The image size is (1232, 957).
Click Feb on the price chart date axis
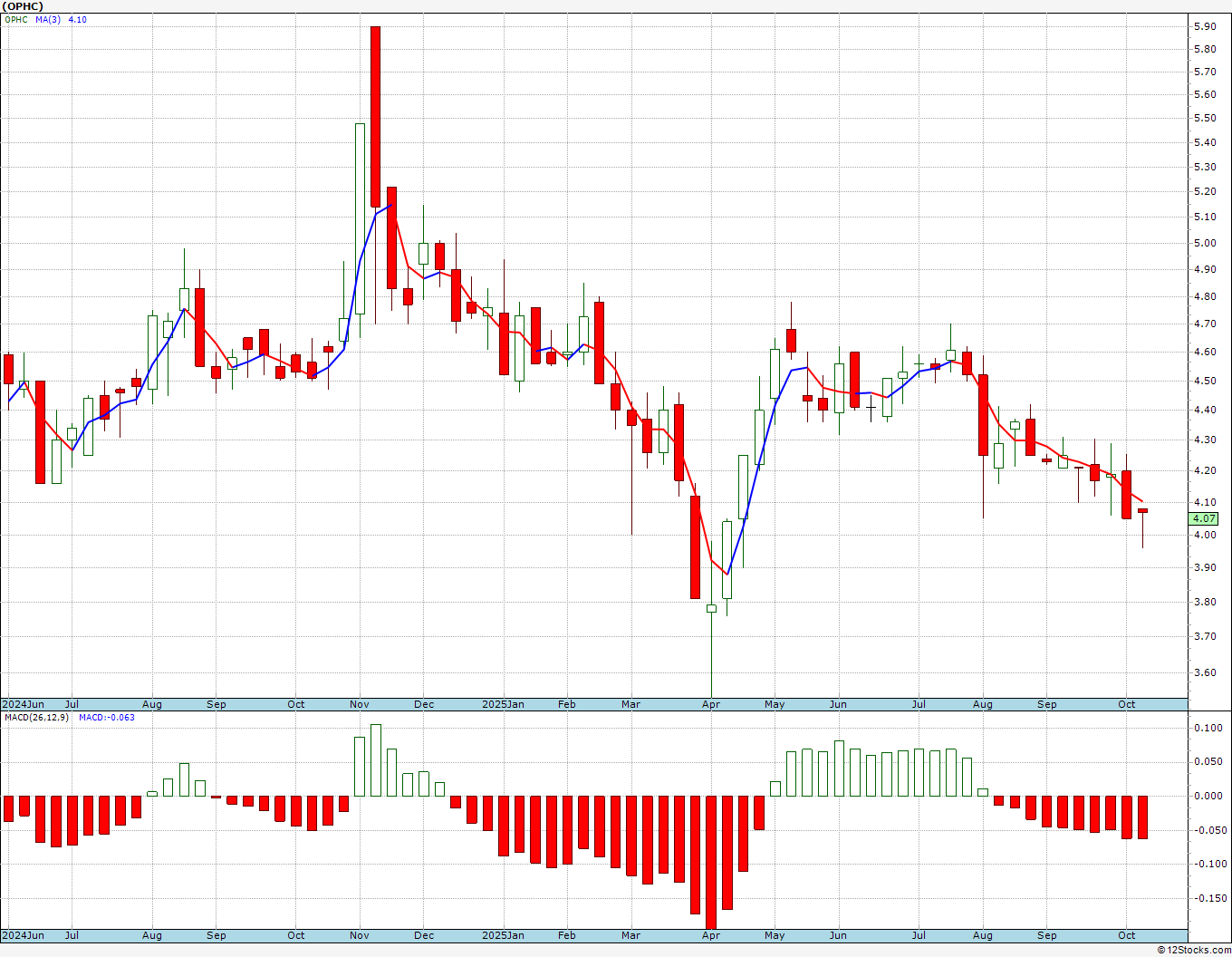click(x=567, y=704)
